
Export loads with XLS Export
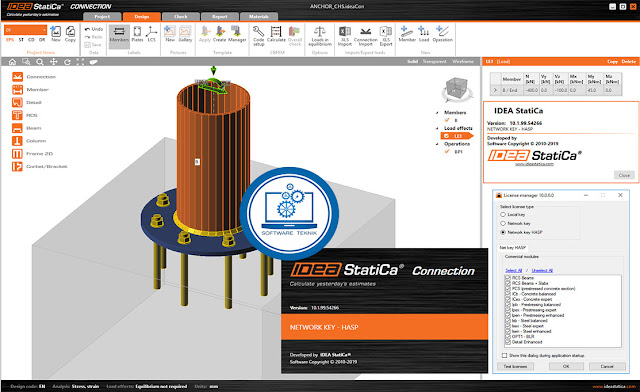[386, 36]
